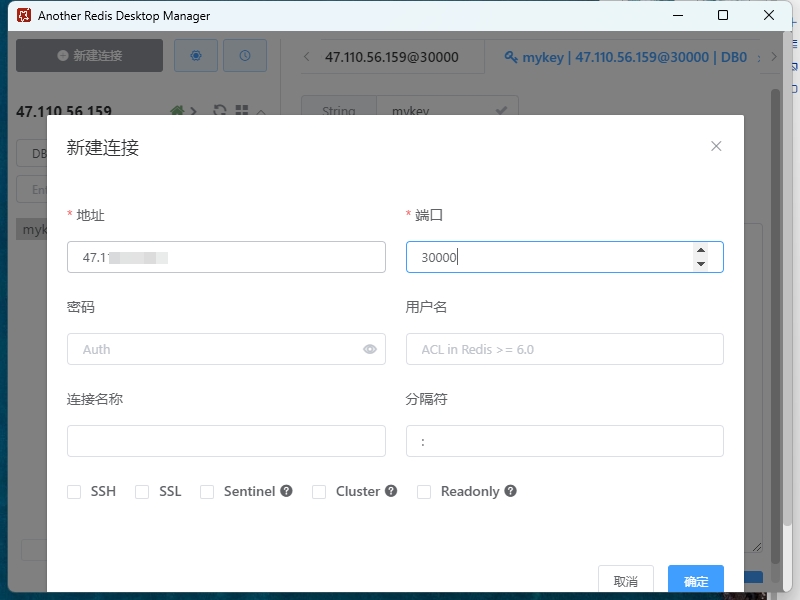Click the green home icon for 47.110.56.159

click(177, 111)
